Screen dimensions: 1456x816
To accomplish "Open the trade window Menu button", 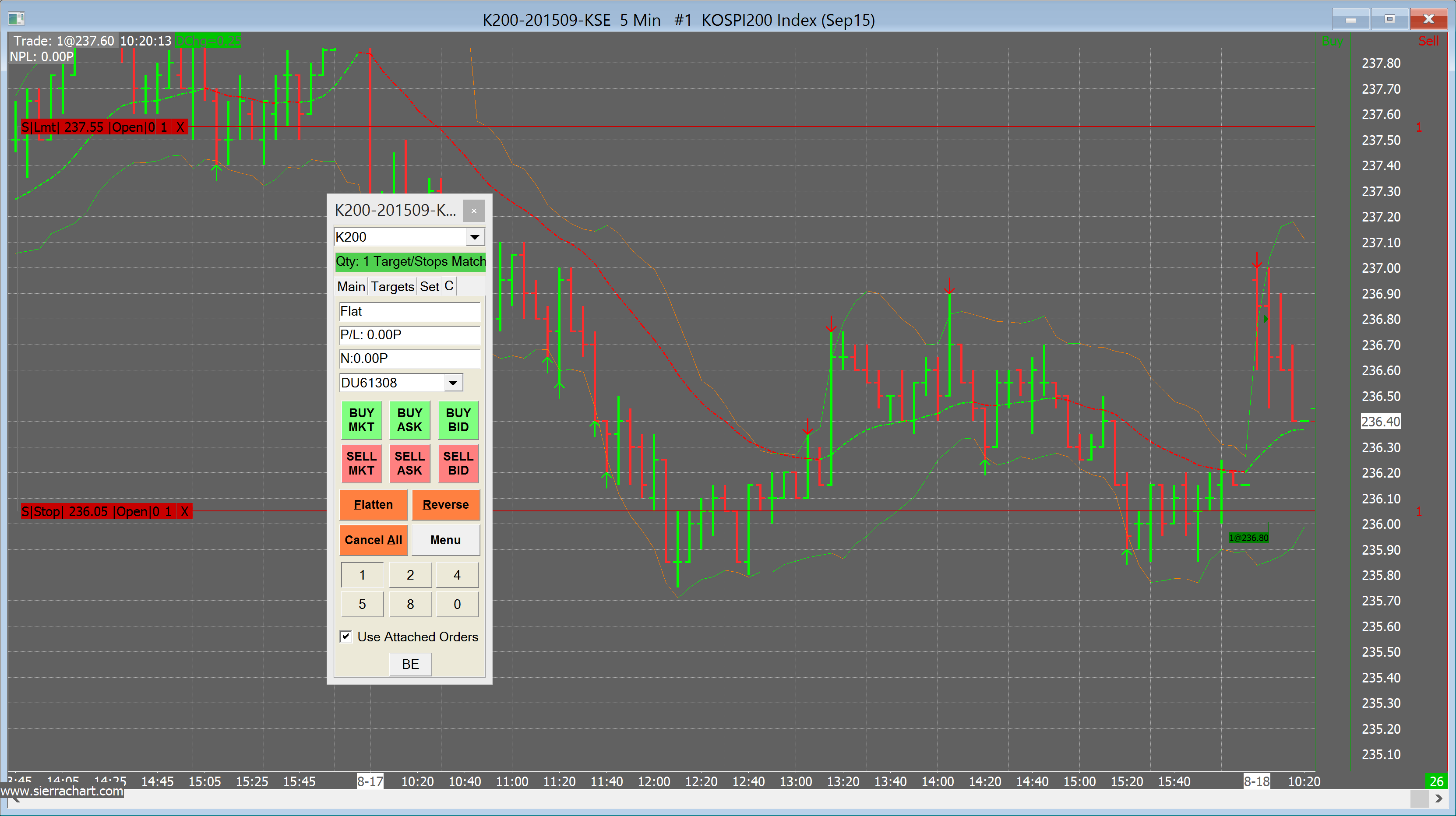I will [x=445, y=540].
